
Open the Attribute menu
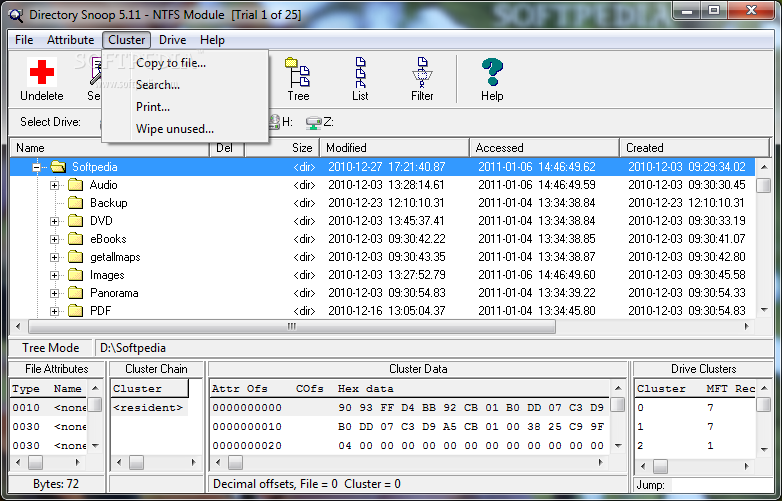[x=70, y=40]
